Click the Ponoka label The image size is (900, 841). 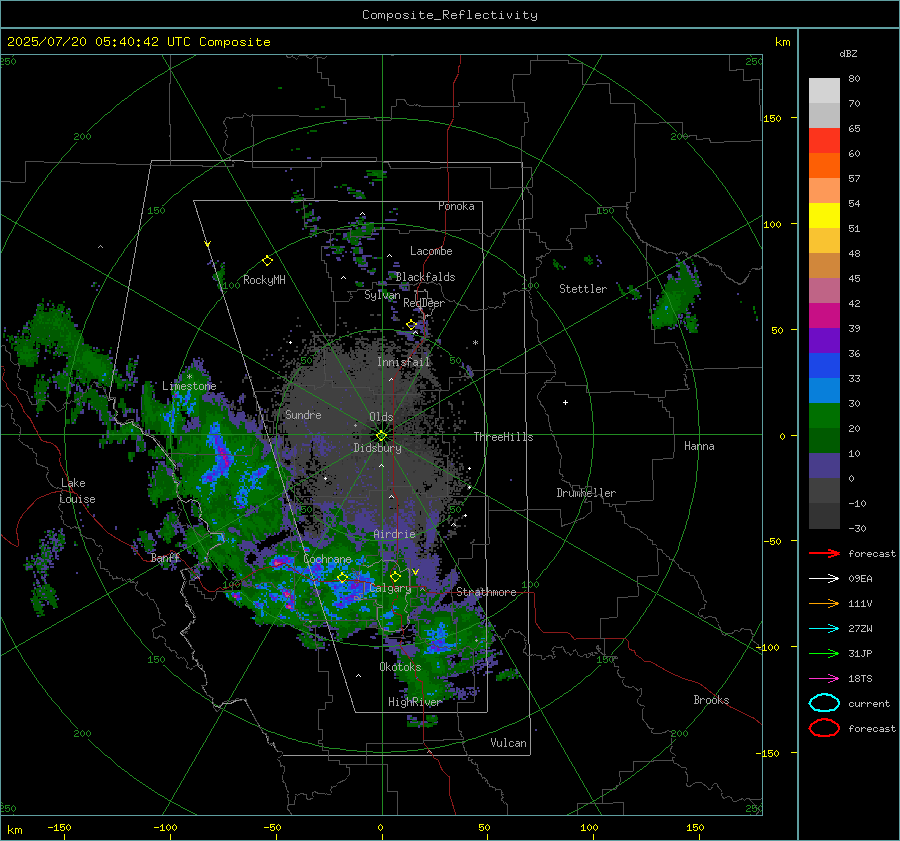click(456, 206)
